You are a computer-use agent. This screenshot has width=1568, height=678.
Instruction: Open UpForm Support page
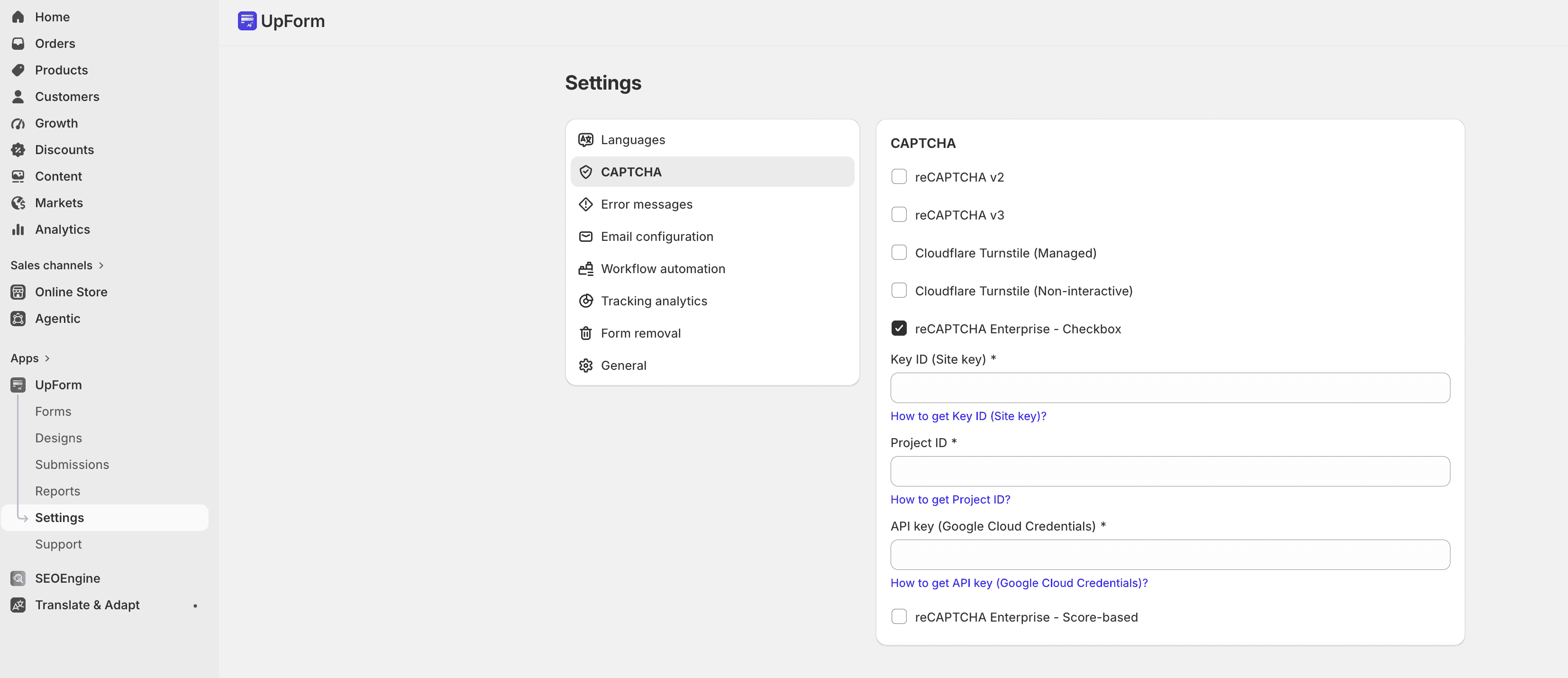[x=58, y=544]
